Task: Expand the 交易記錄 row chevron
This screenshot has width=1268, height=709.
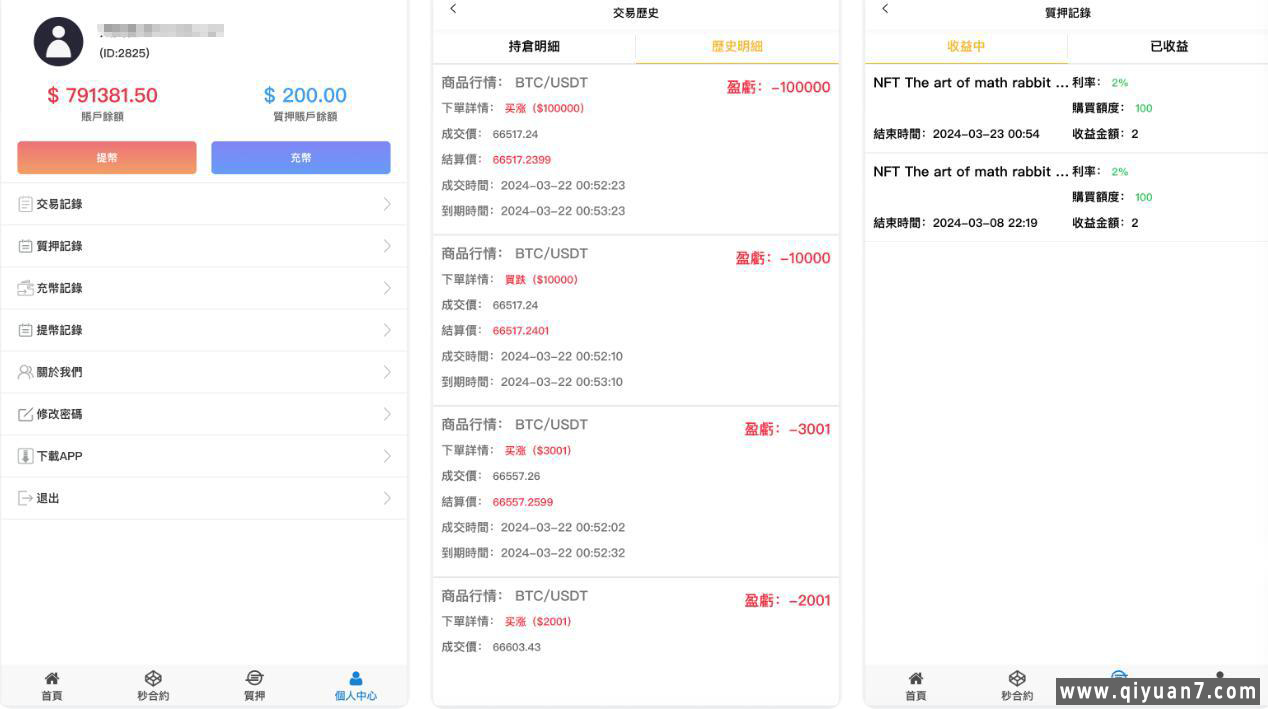Action: [x=387, y=204]
